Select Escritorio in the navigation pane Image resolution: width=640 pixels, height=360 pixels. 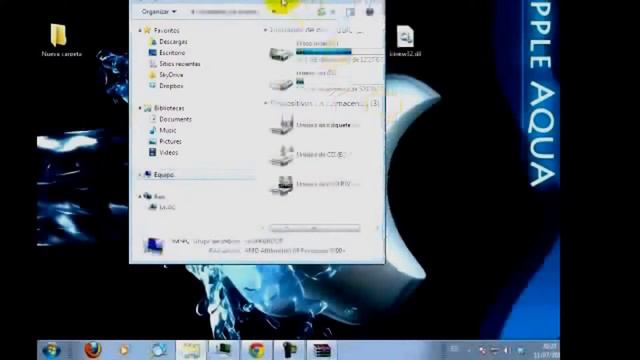click(172, 53)
